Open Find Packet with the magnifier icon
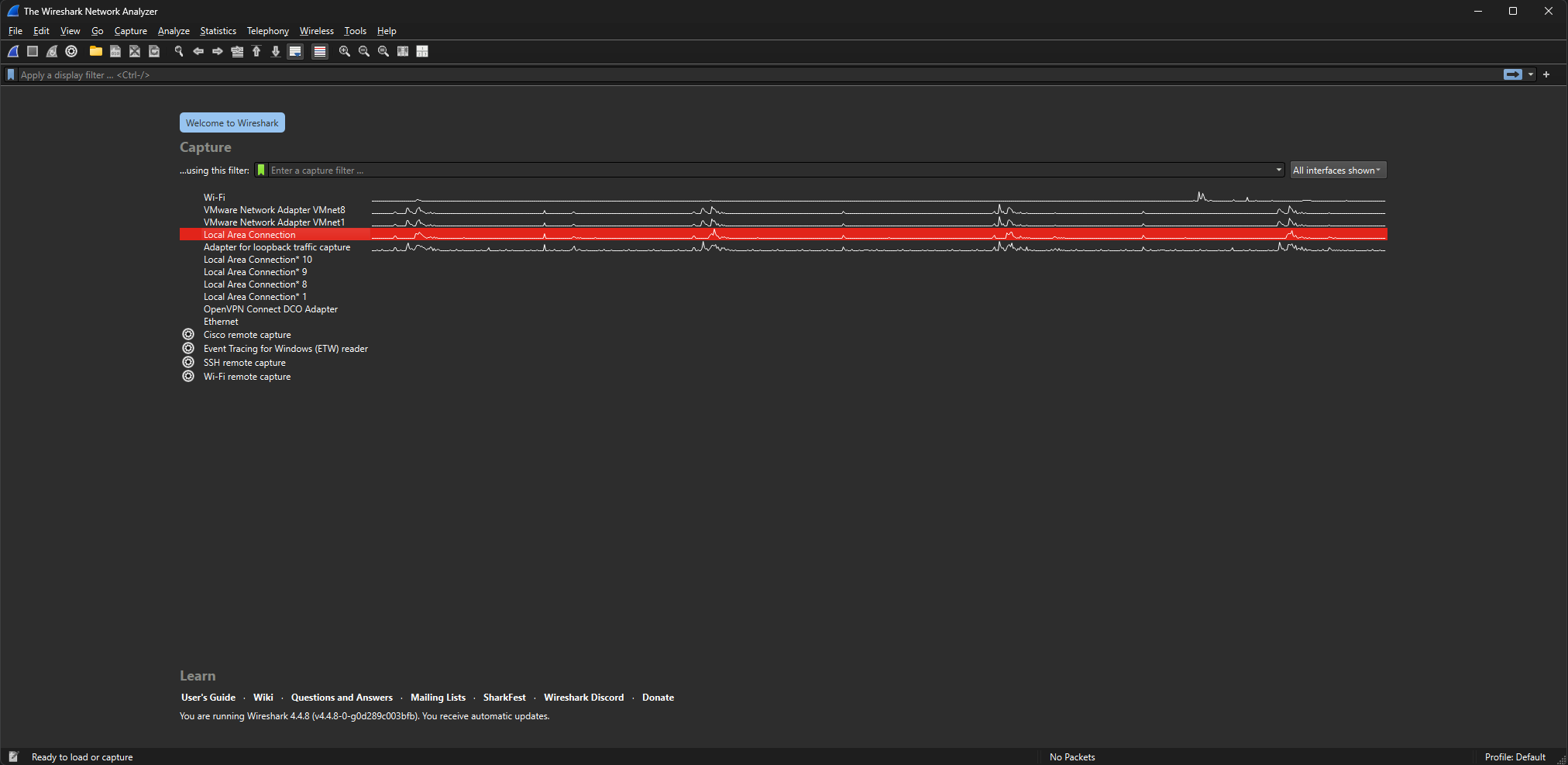 tap(179, 51)
